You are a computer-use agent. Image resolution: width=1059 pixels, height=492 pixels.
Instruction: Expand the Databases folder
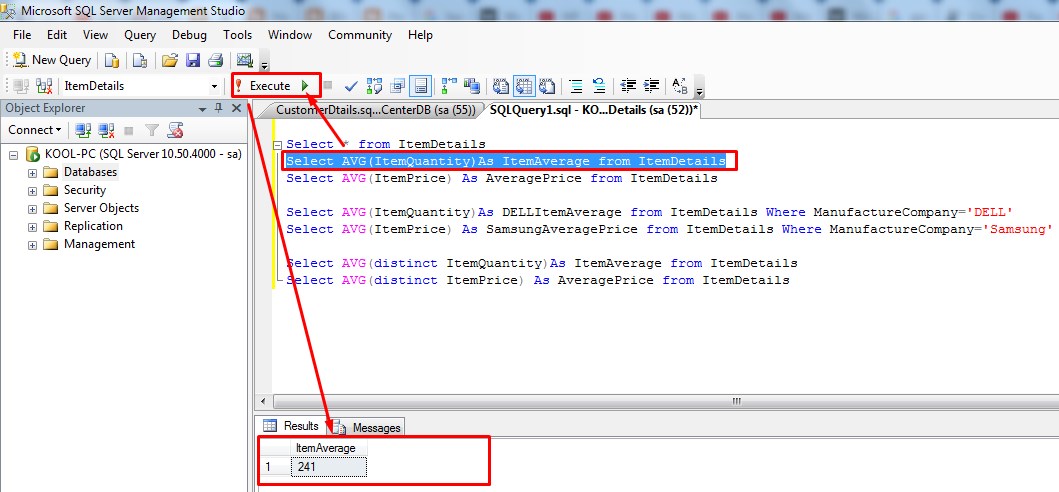click(x=32, y=173)
